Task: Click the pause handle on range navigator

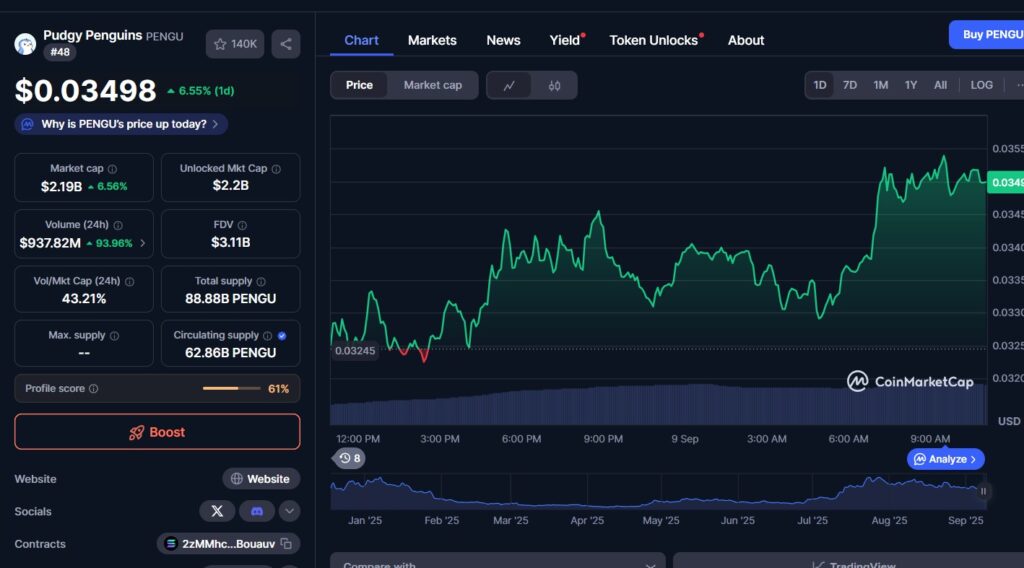Action: coord(983,491)
